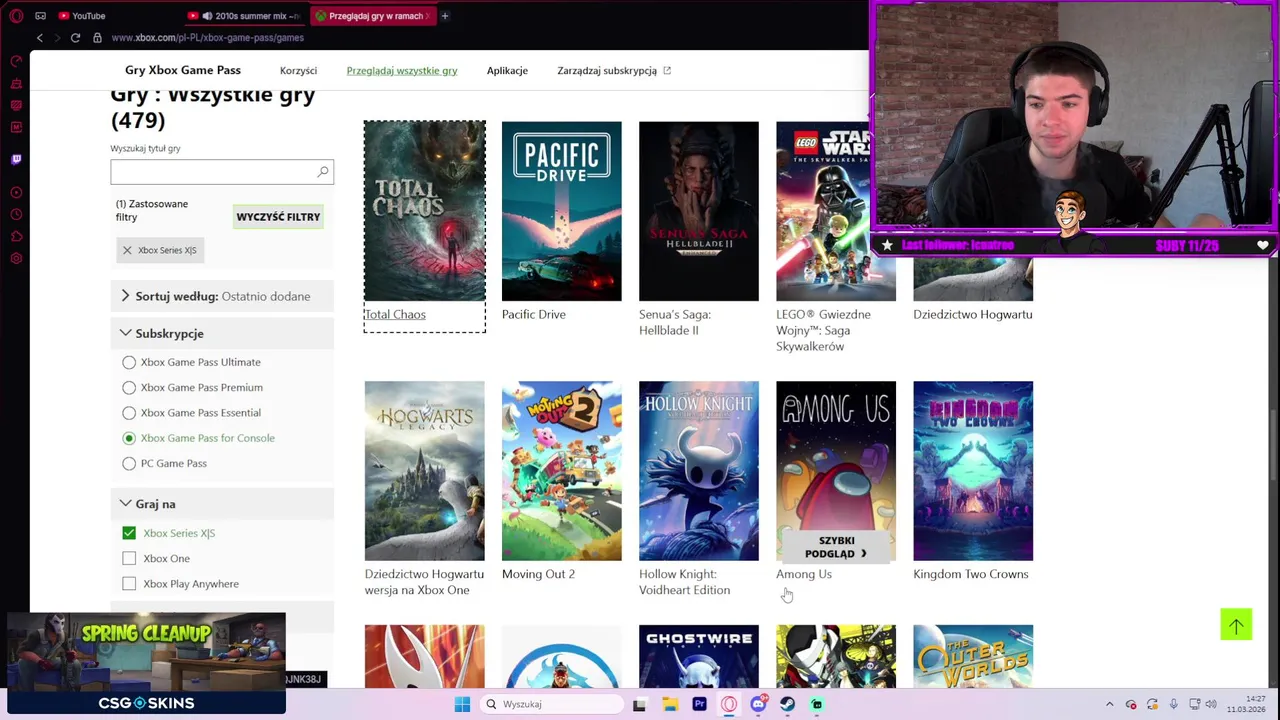Click Gry Xbox Game Pass heading link
The height and width of the screenshot is (720, 1280).
click(183, 70)
